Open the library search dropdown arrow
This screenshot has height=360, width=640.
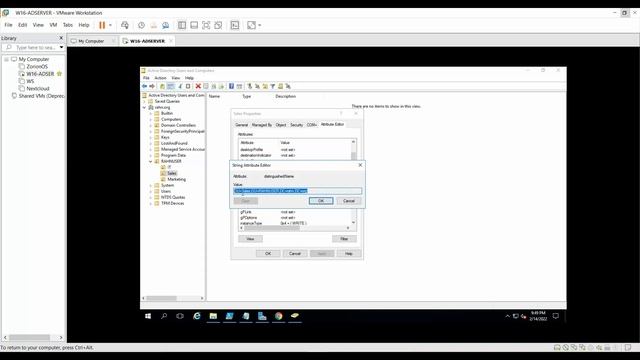click(x=61, y=47)
